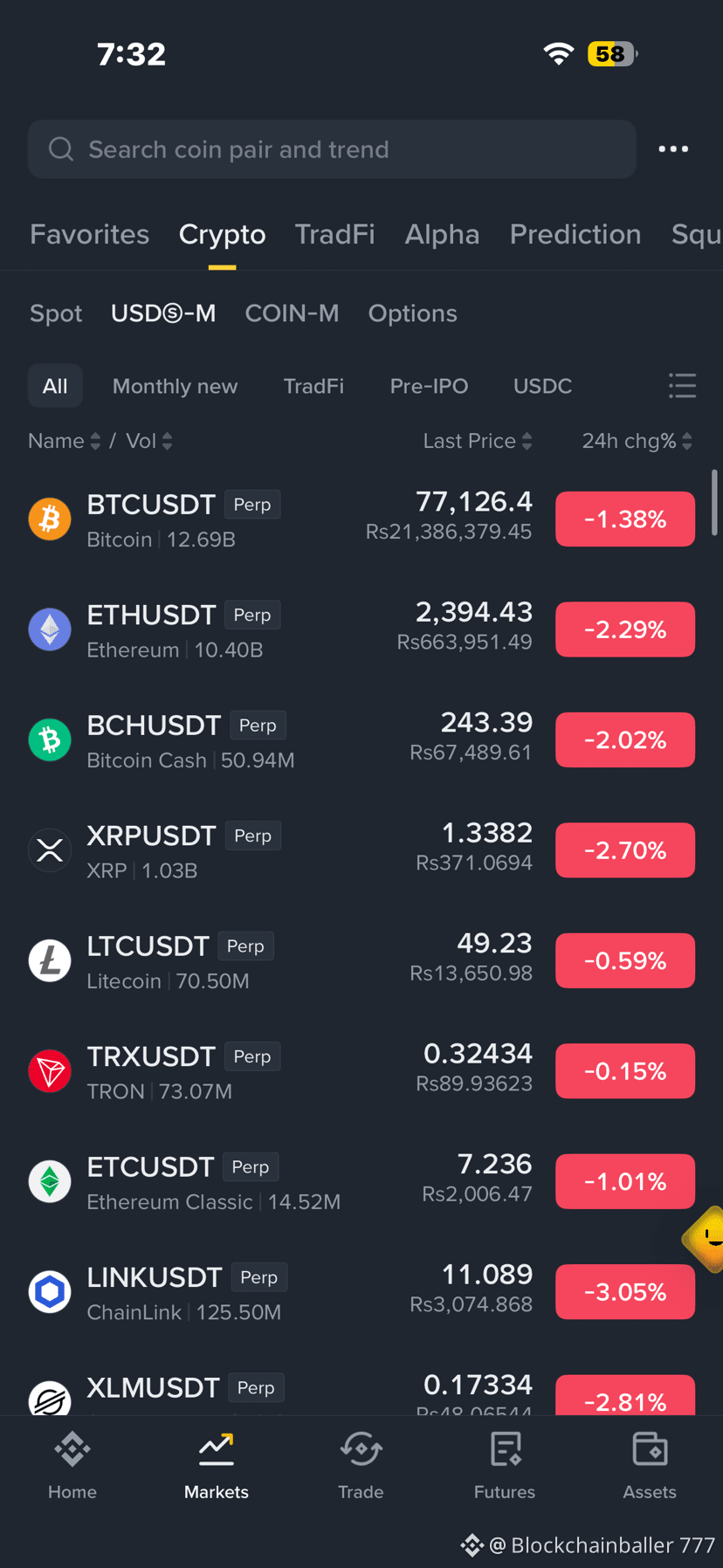Tap the Bitcoin coin logo
723x1568 pixels.
point(50,519)
